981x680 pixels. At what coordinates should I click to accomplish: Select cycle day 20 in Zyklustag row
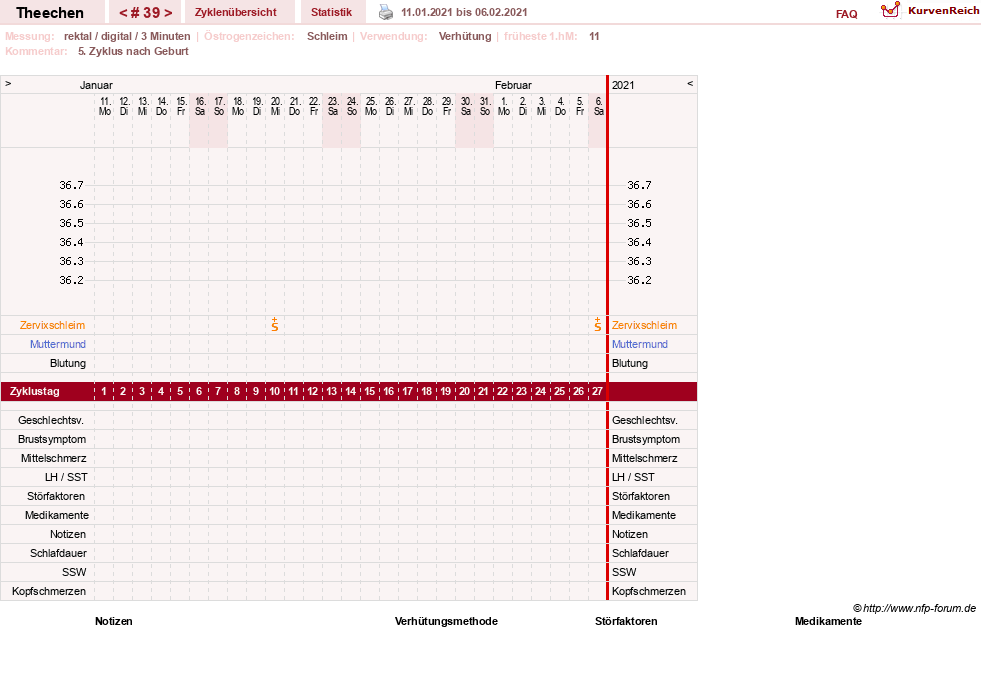(x=464, y=392)
